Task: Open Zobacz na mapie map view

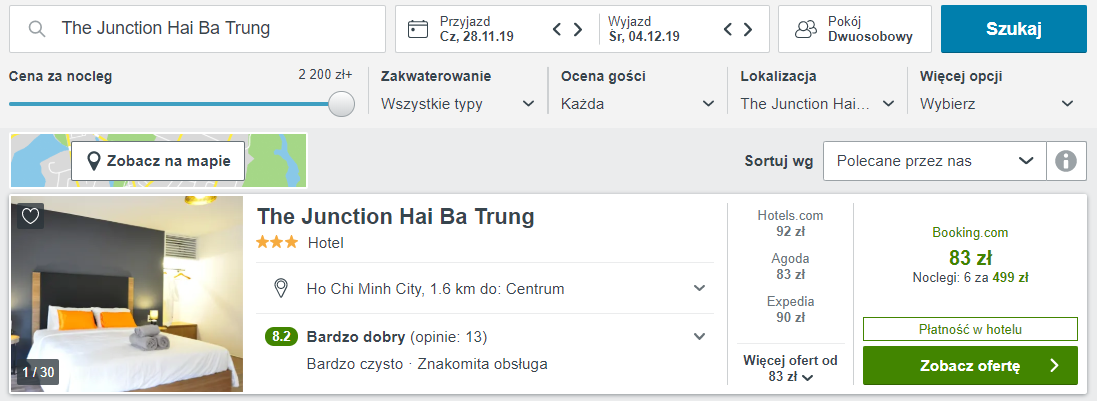Action: [158, 161]
